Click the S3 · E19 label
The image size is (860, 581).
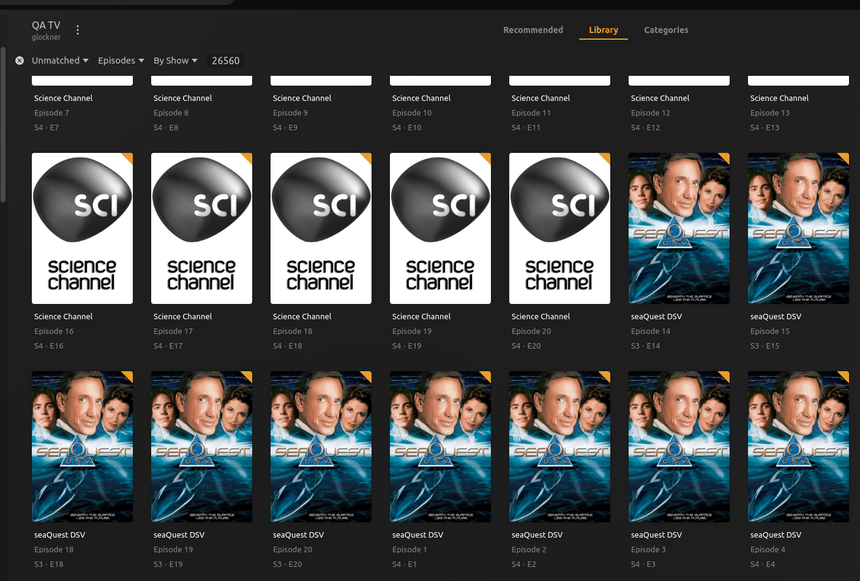coord(168,565)
